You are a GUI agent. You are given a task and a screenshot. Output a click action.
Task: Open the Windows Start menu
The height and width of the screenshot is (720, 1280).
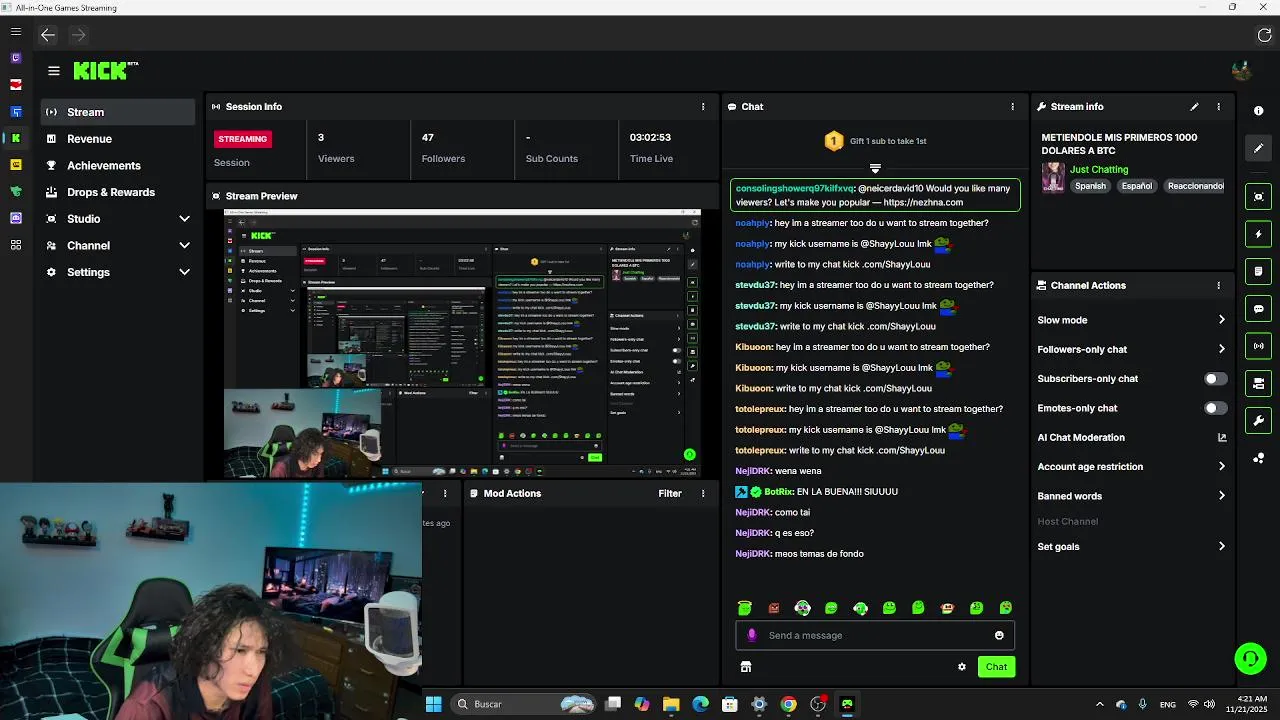point(433,704)
